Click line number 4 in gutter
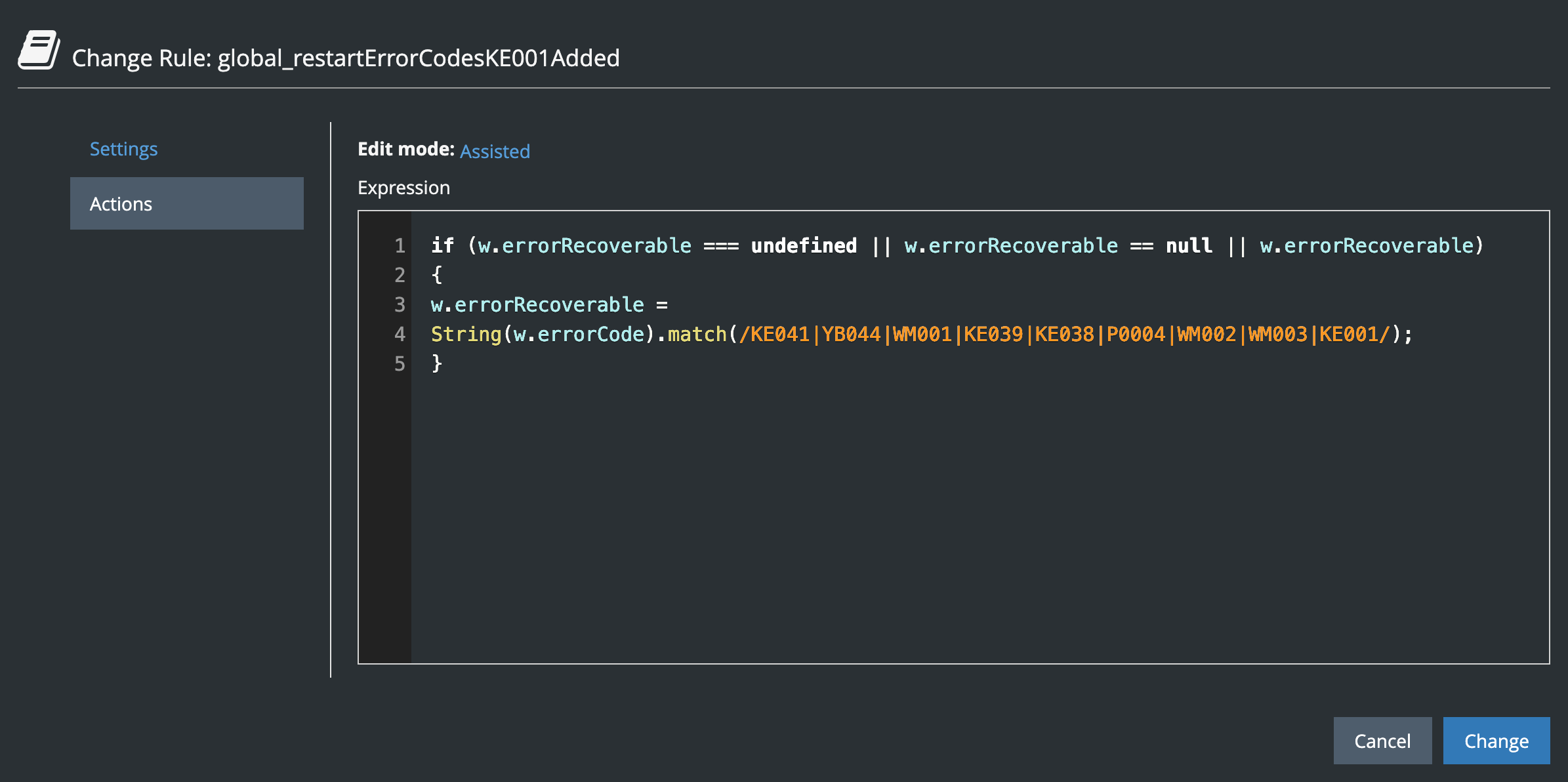The height and width of the screenshot is (782, 1568). click(x=399, y=334)
